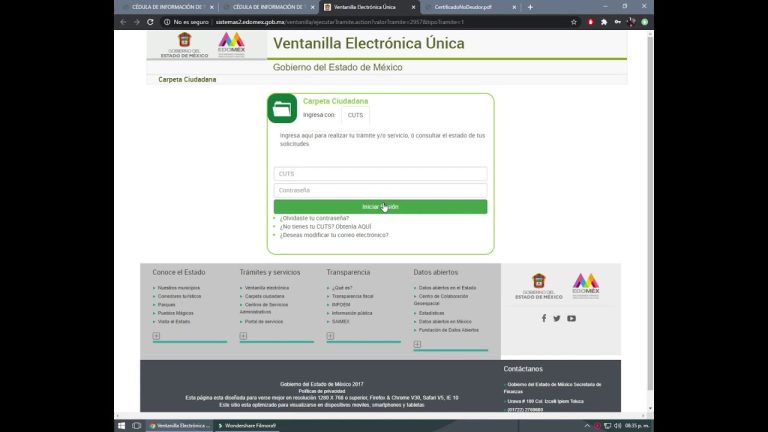Click the Carpeta Ciudadana green folder icon
Screen dimensions: 768x432
[282, 108]
